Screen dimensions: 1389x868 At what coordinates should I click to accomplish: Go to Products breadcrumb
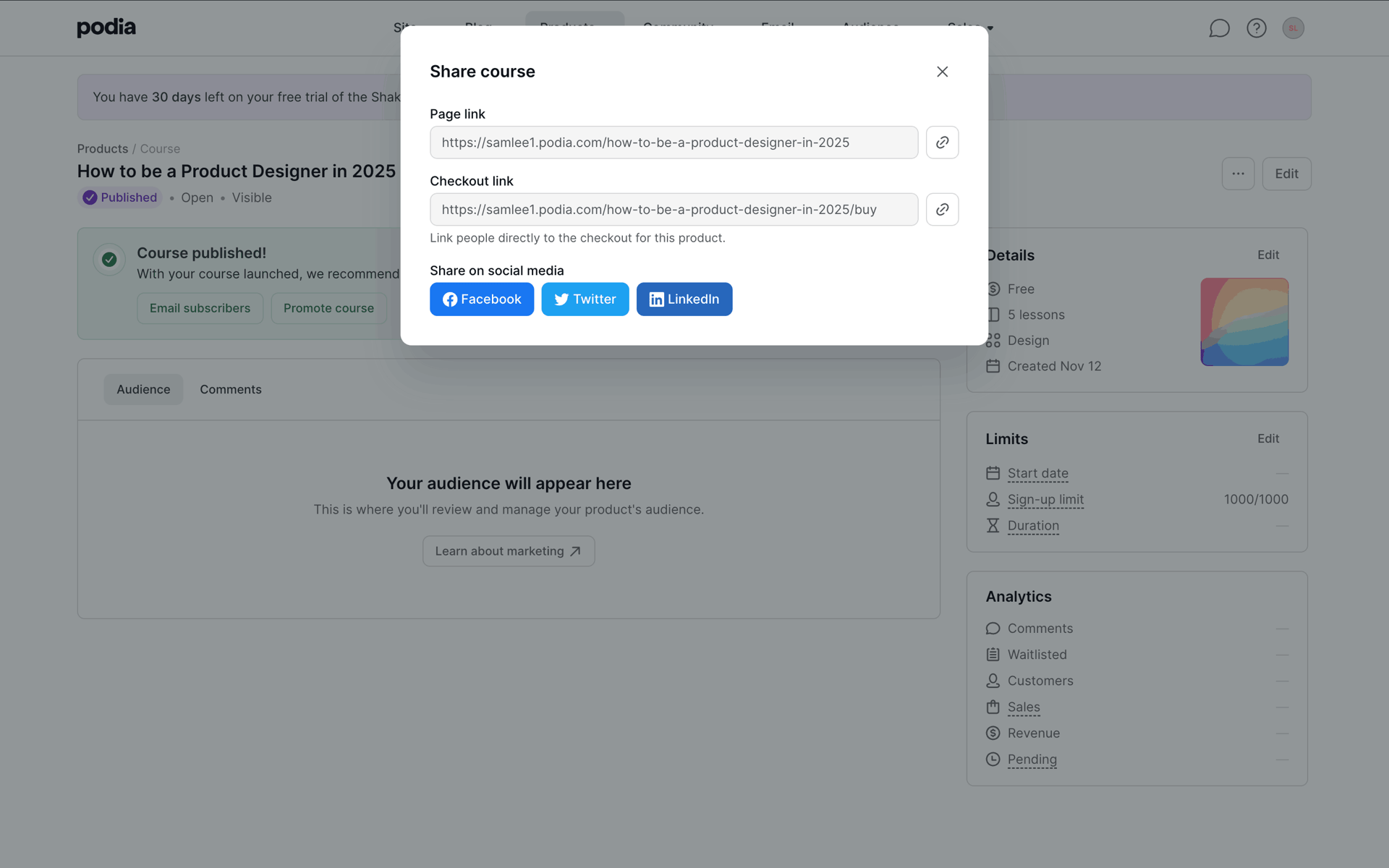tap(103, 148)
